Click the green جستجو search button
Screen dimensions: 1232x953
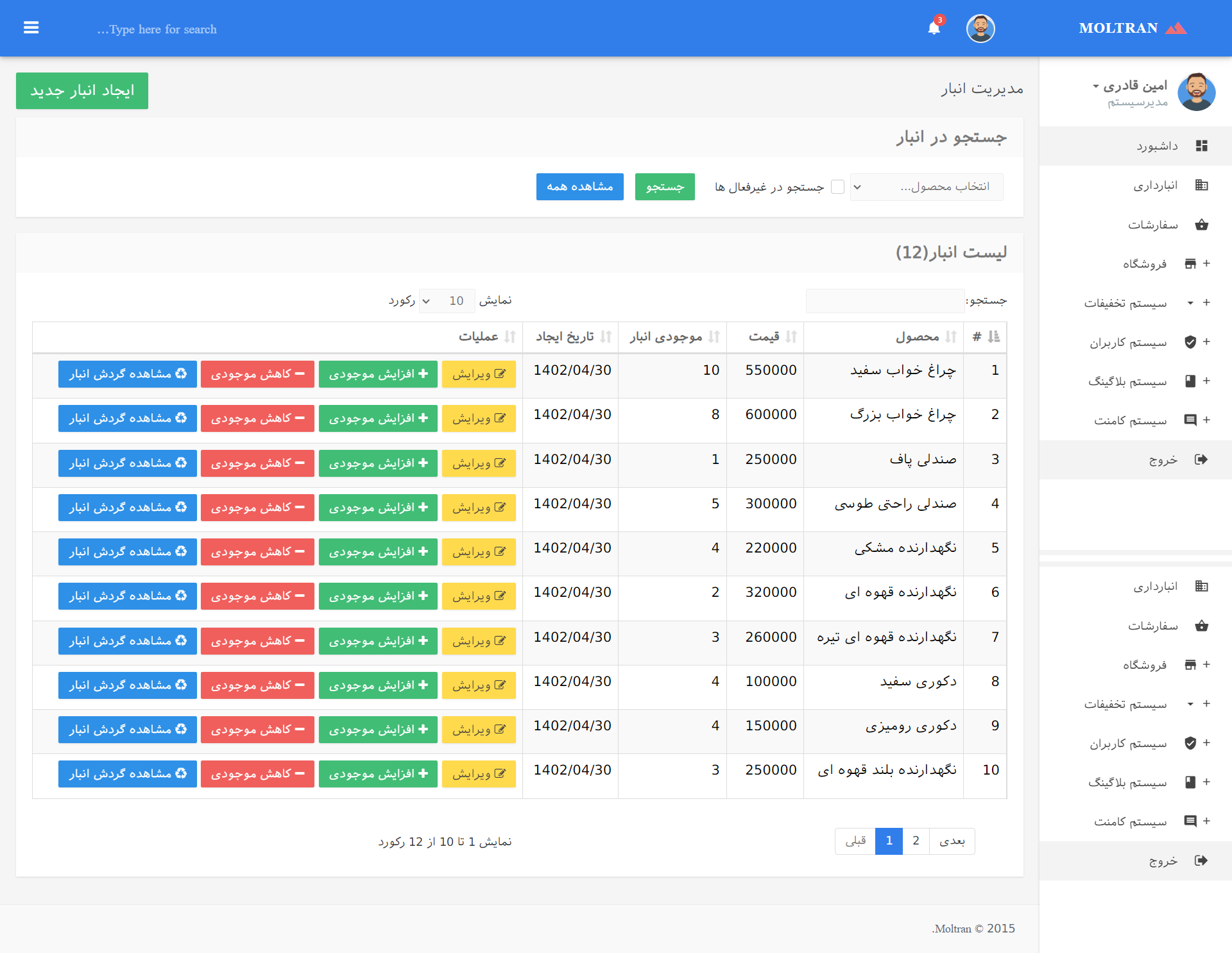click(665, 187)
